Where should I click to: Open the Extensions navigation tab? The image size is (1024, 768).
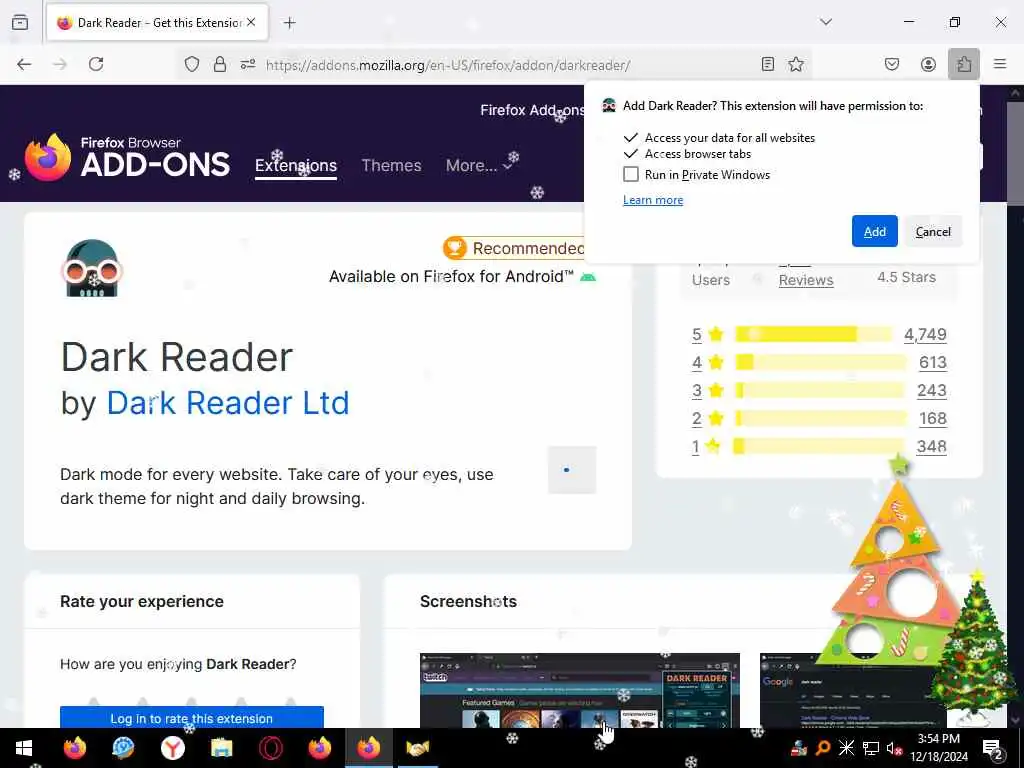(x=296, y=165)
